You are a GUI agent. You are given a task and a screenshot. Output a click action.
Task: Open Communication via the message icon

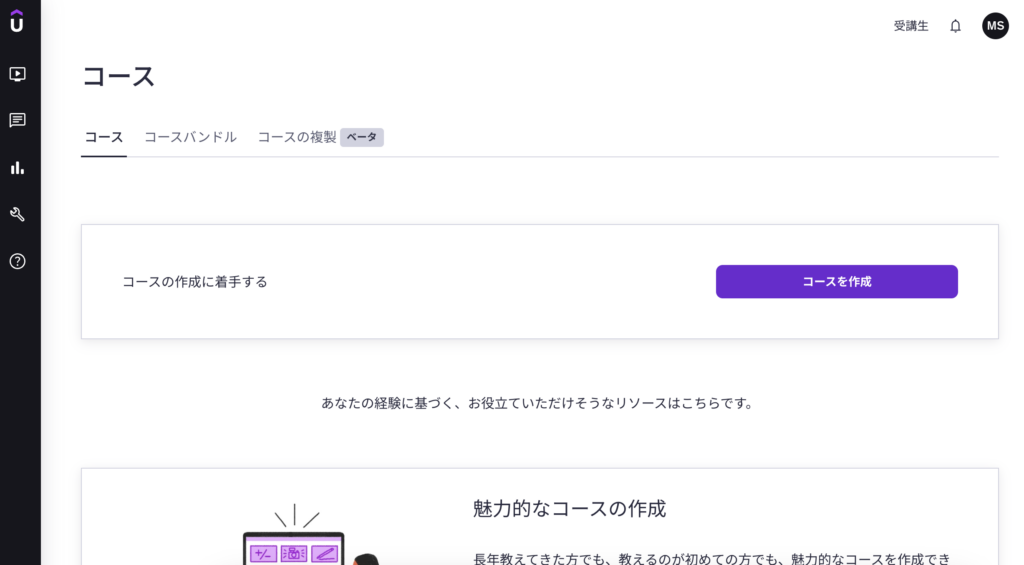pyautogui.click(x=17, y=121)
